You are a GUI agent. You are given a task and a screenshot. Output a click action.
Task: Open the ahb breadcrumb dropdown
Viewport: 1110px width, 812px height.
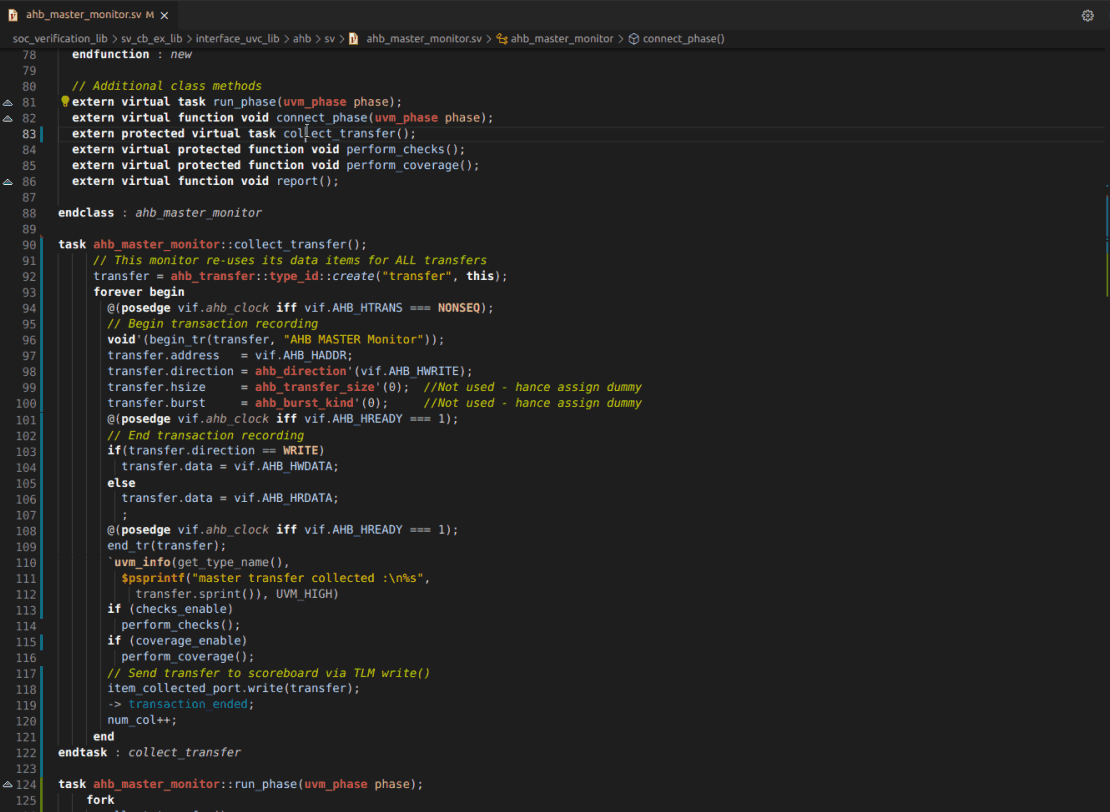click(301, 38)
